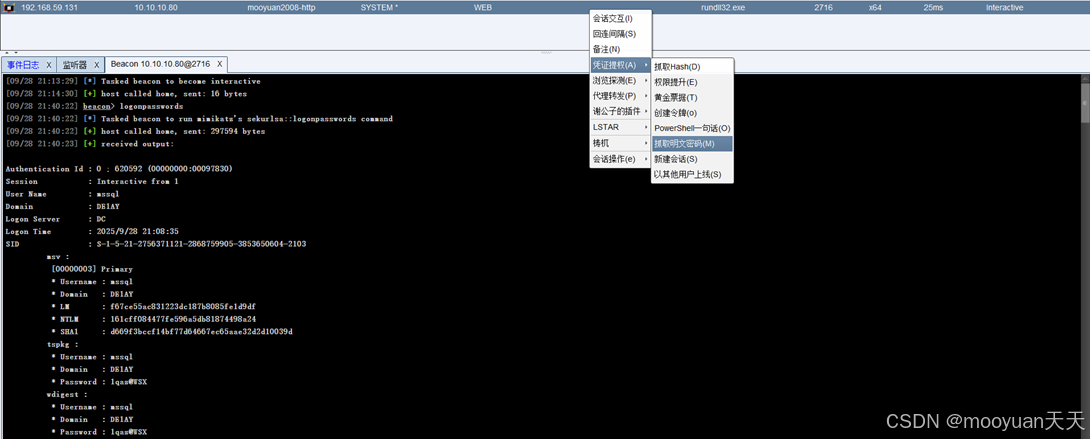Click the WEB computer name cell
Viewport: 1090px width, 439px height.
(x=482, y=7)
